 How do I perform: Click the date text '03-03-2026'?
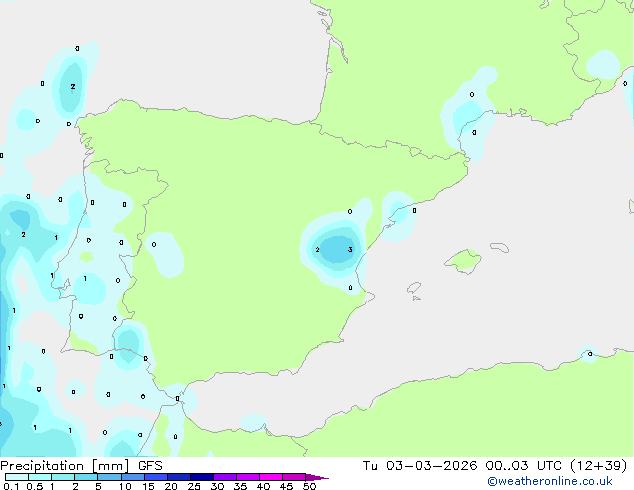[x=431, y=466]
